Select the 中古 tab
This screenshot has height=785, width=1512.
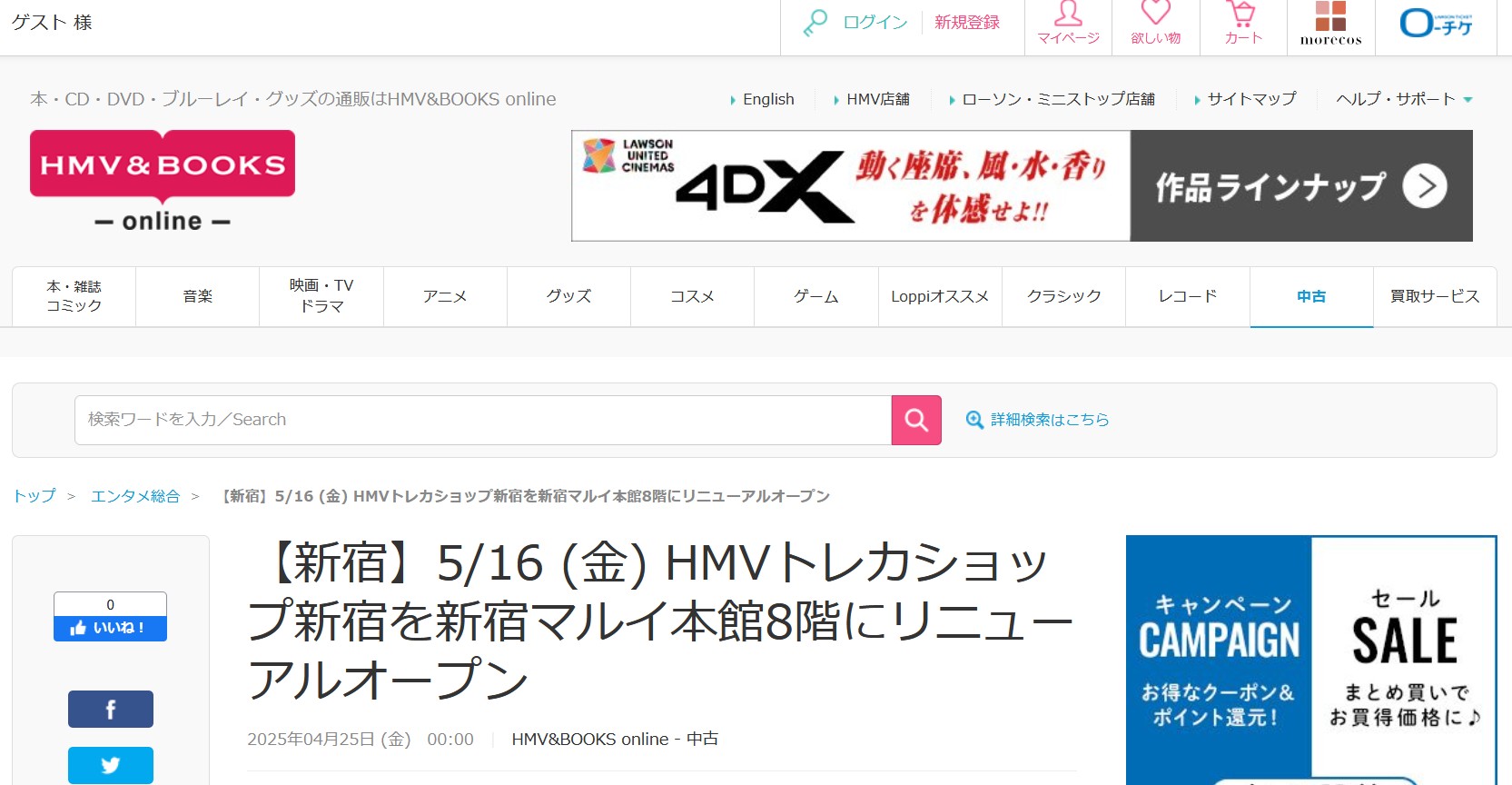(x=1311, y=296)
